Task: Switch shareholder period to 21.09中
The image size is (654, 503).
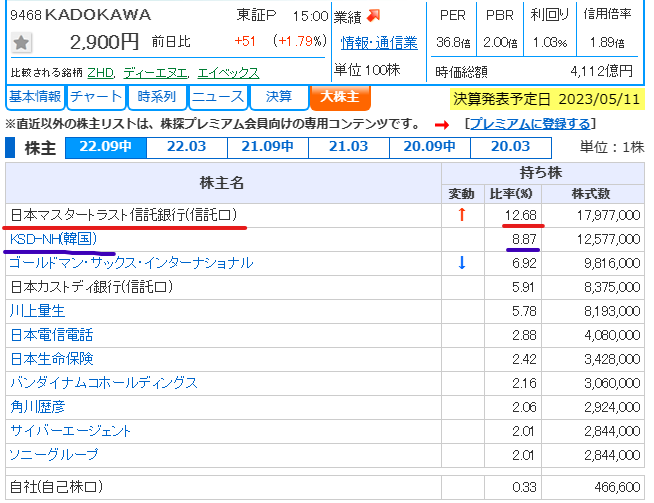Action: click(268, 147)
